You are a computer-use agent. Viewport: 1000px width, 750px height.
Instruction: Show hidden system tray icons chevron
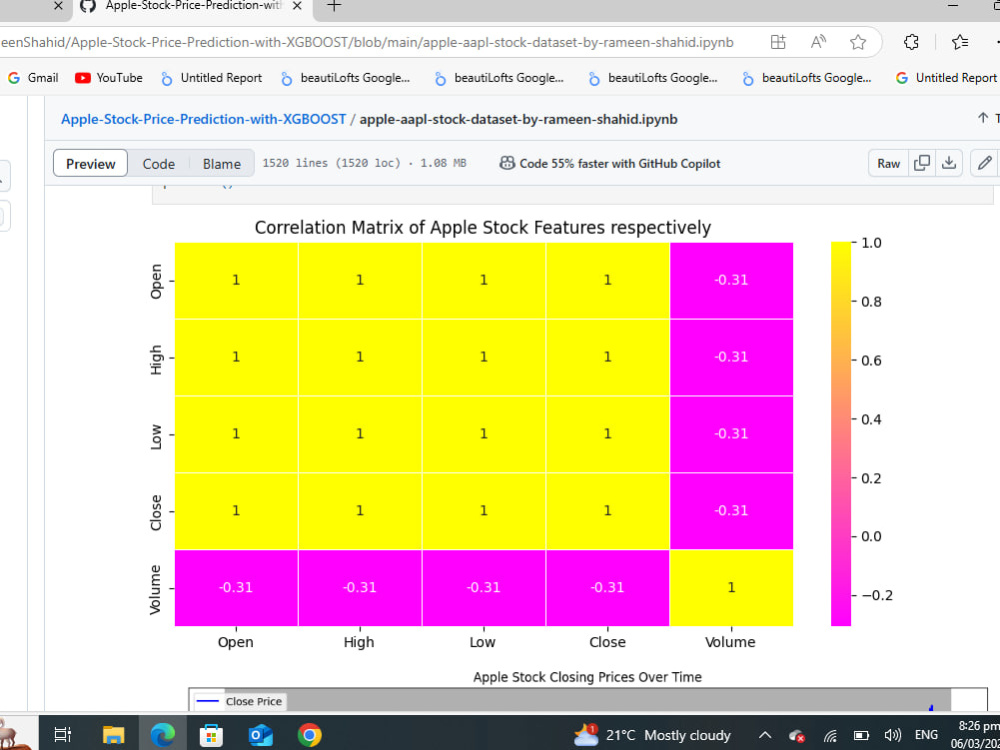click(x=765, y=735)
